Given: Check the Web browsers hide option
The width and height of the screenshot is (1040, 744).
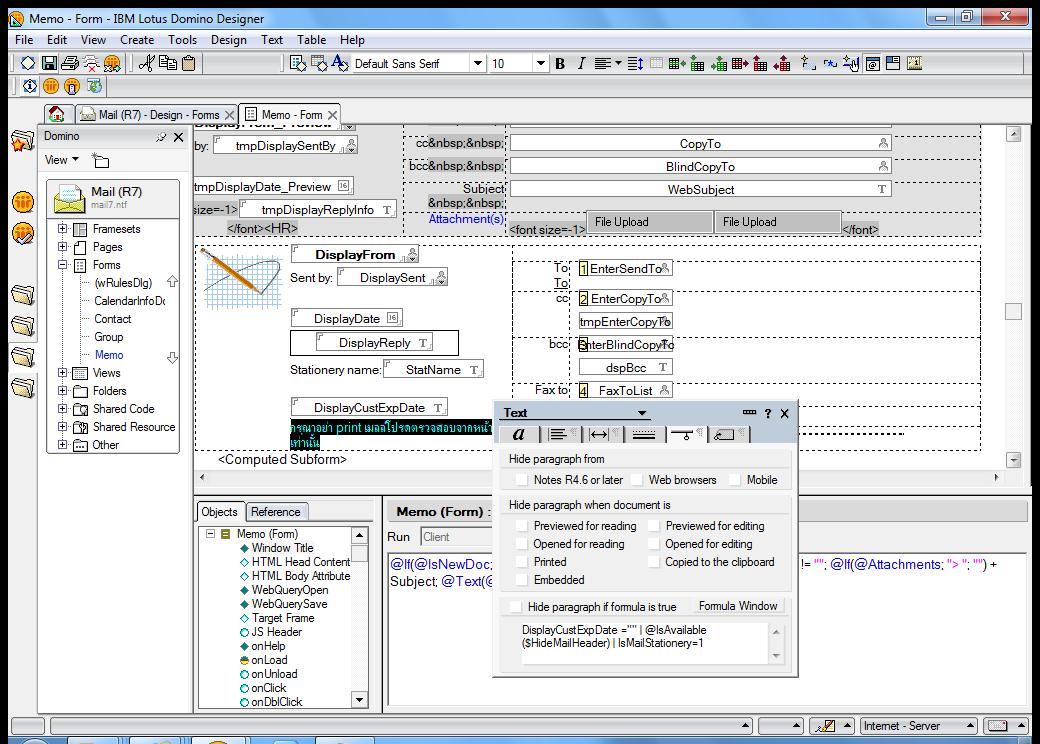Looking at the screenshot, I should click(637, 479).
